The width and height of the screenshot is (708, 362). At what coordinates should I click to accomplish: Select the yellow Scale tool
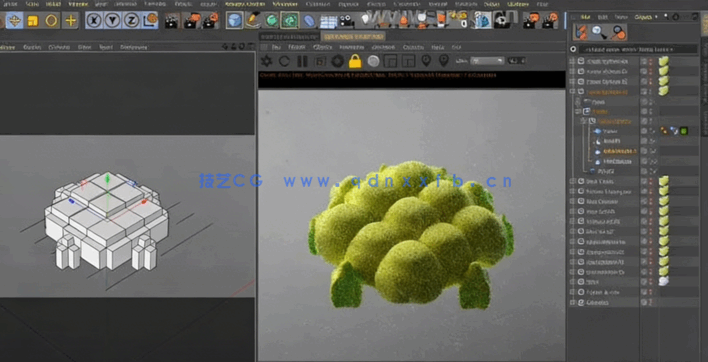tap(33, 21)
